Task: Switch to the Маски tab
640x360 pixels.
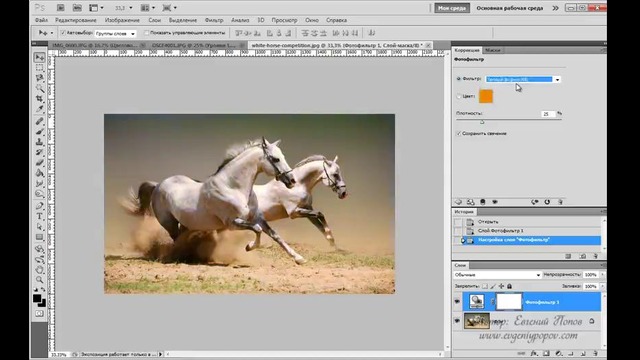Action: (x=493, y=50)
